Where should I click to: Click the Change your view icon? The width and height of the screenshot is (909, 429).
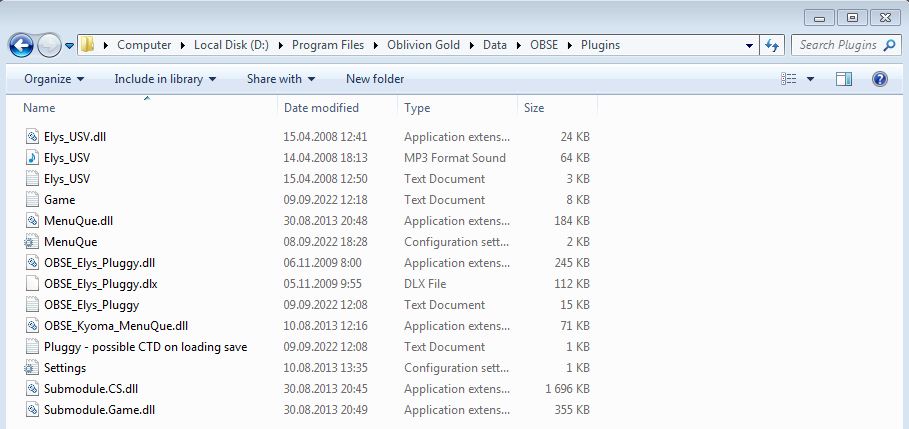[x=788, y=79]
